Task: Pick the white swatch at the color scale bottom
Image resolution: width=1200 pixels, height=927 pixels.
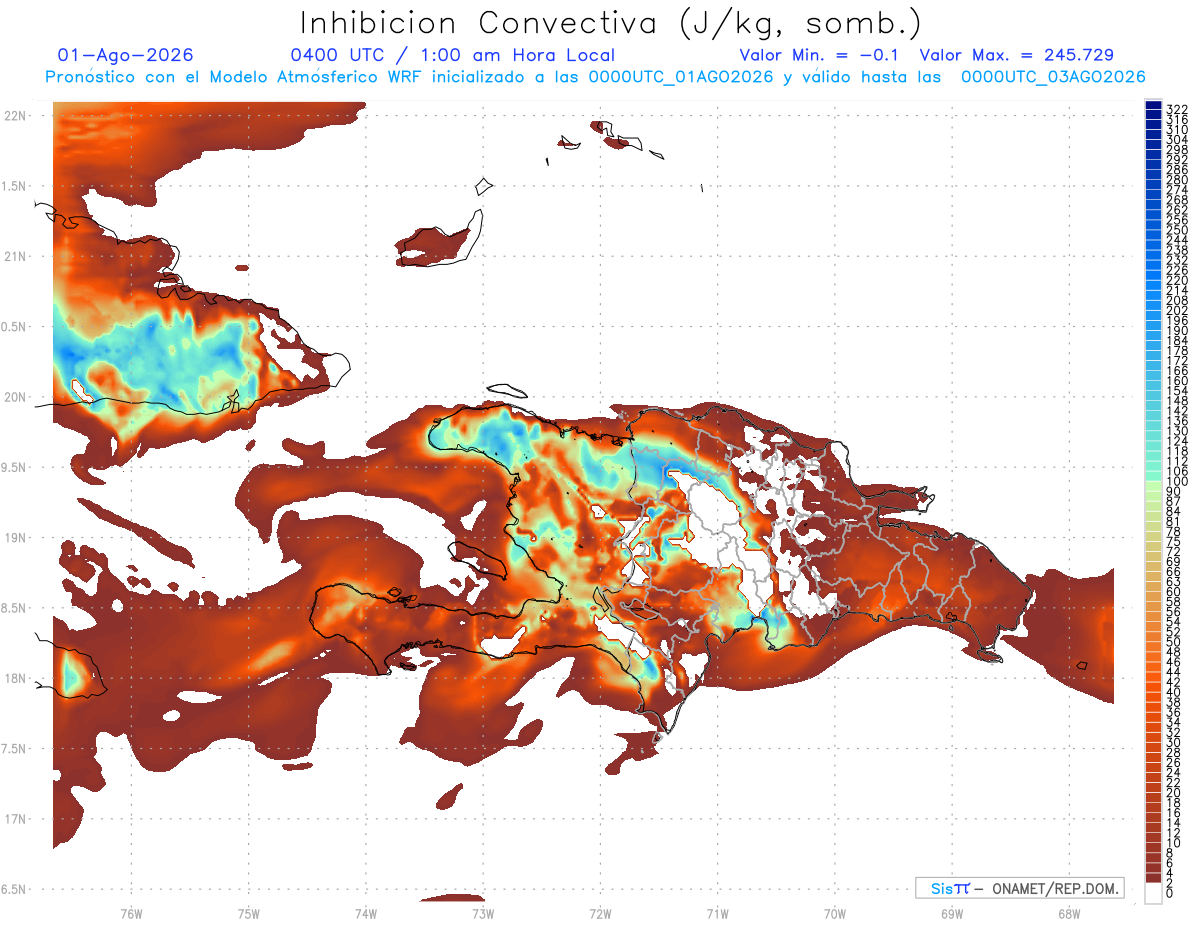Action: click(1154, 893)
